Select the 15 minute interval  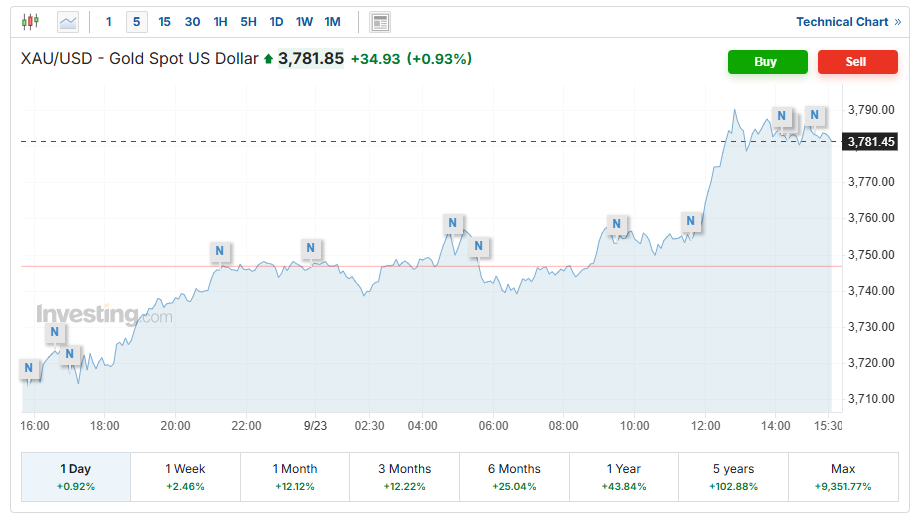(164, 21)
